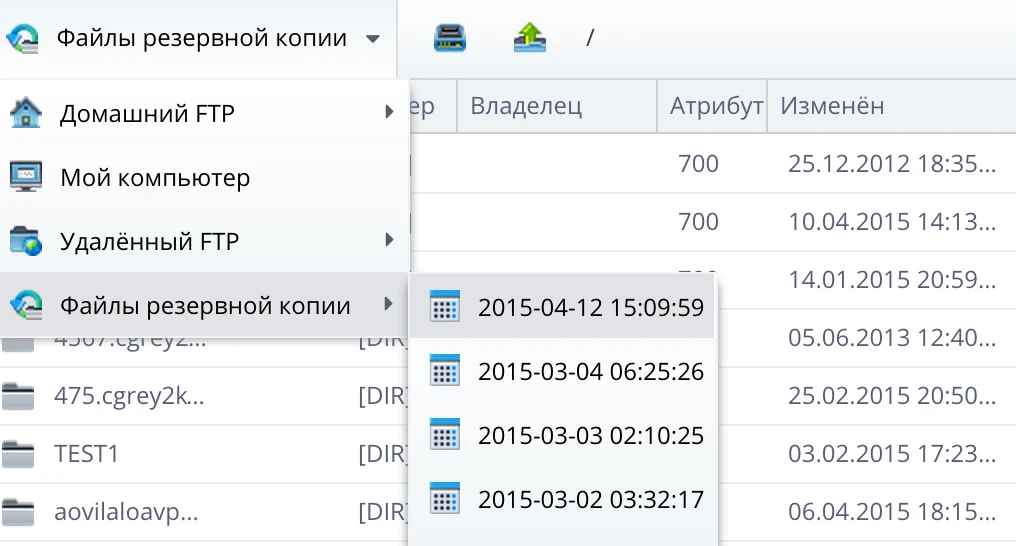Screen dimensions: 1016x546
Task: Click [DIR] label in 475.cgrey2k... row
Action: [x=384, y=396]
